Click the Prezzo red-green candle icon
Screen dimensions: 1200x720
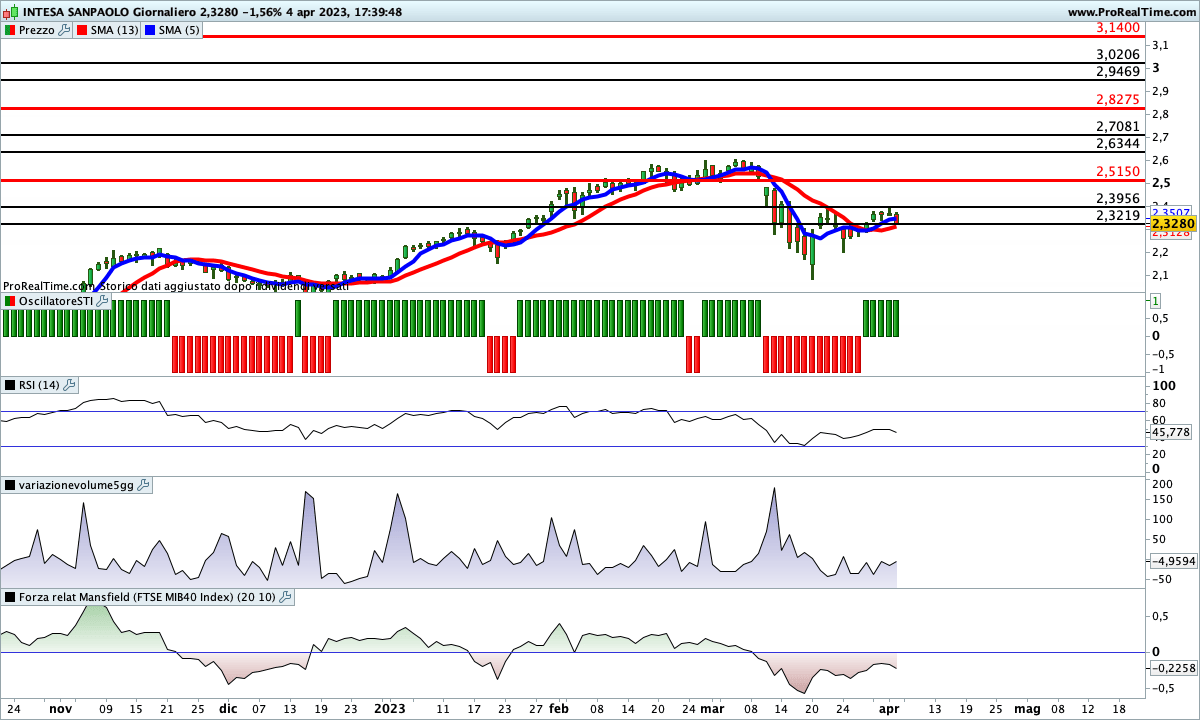pos(10,30)
